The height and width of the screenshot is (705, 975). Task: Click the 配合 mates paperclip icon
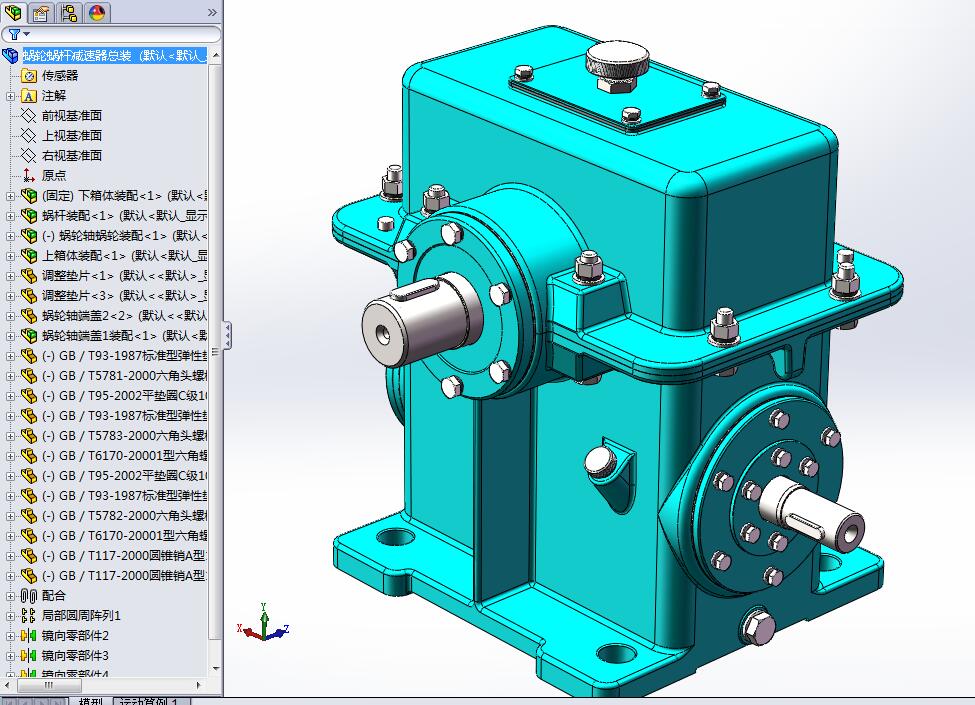click(x=29, y=596)
